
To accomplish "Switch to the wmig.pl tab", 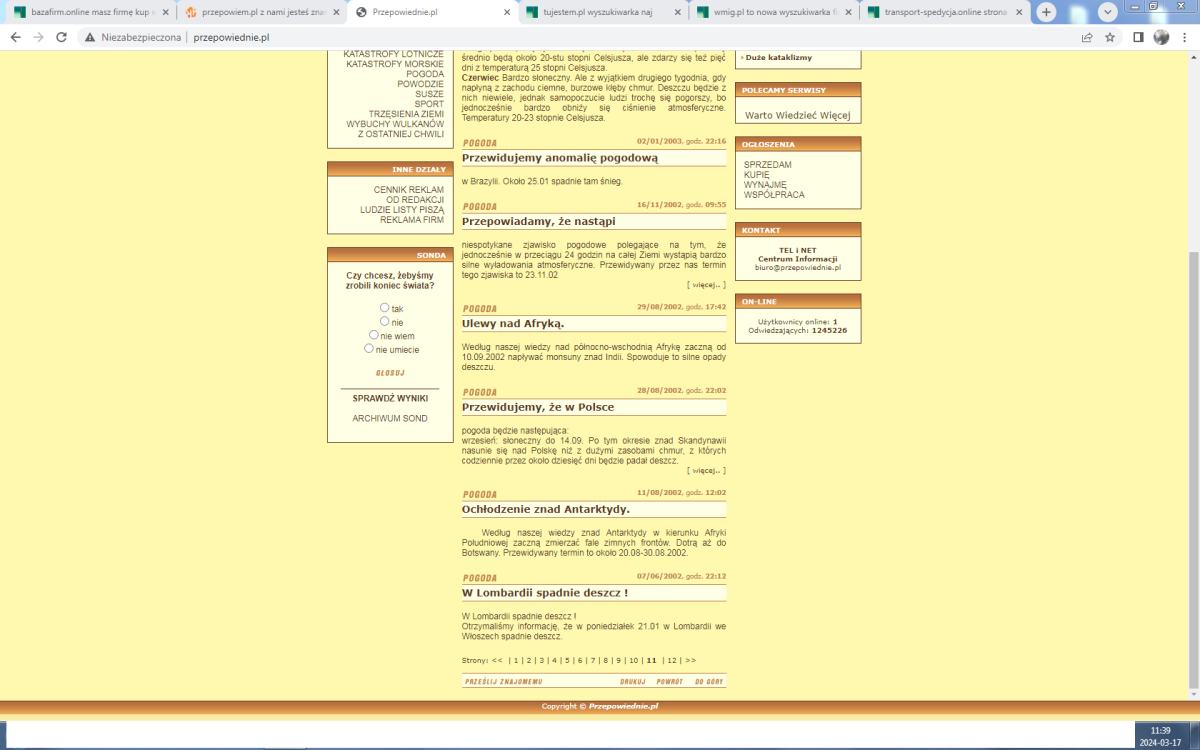I will [770, 12].
